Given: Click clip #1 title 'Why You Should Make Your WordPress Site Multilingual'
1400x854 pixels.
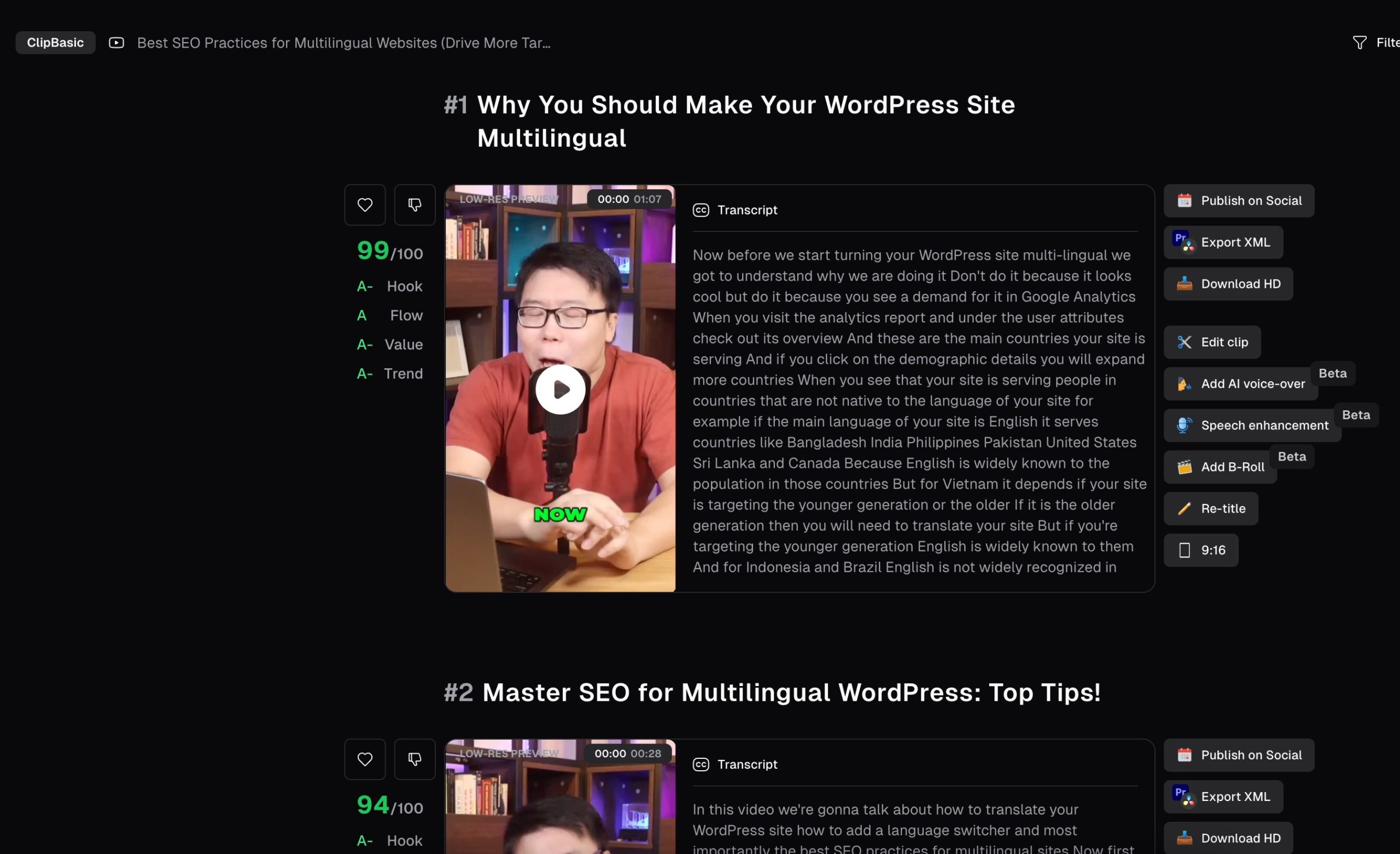Looking at the screenshot, I should (746, 121).
